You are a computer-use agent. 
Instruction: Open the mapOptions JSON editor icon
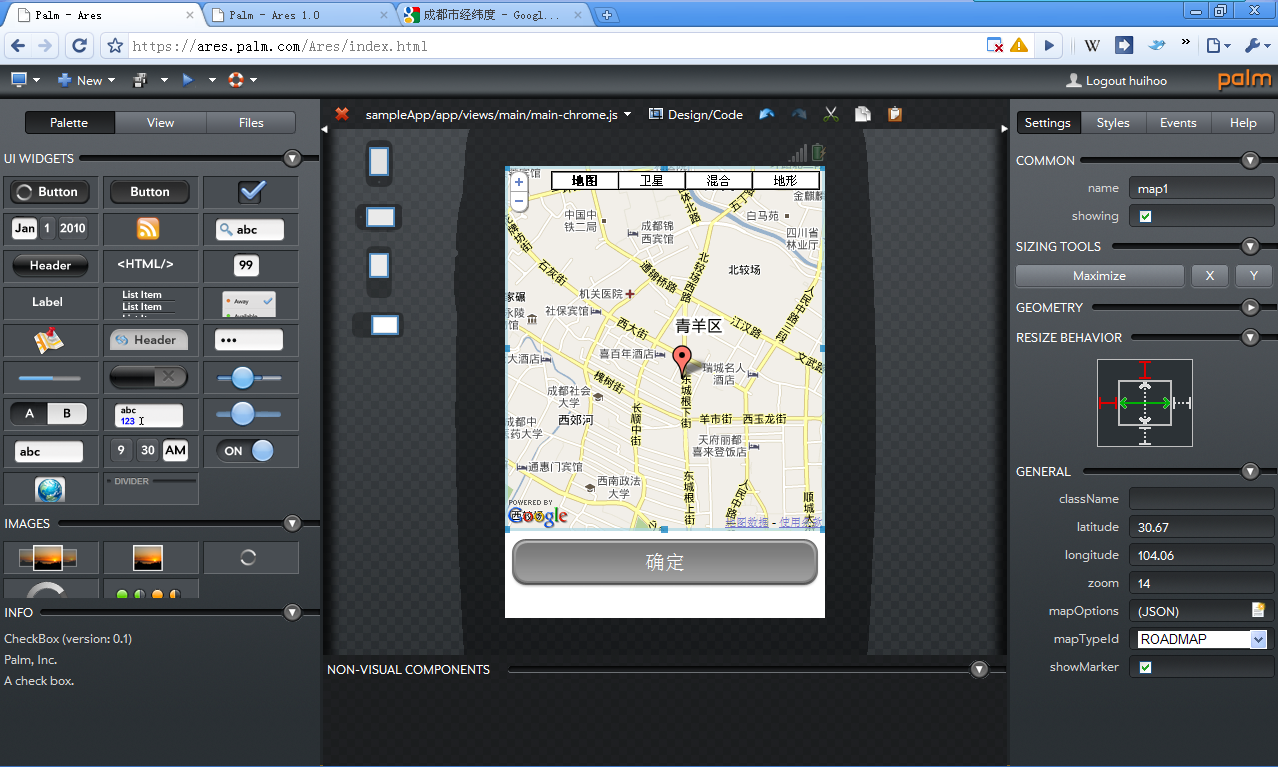1258,610
